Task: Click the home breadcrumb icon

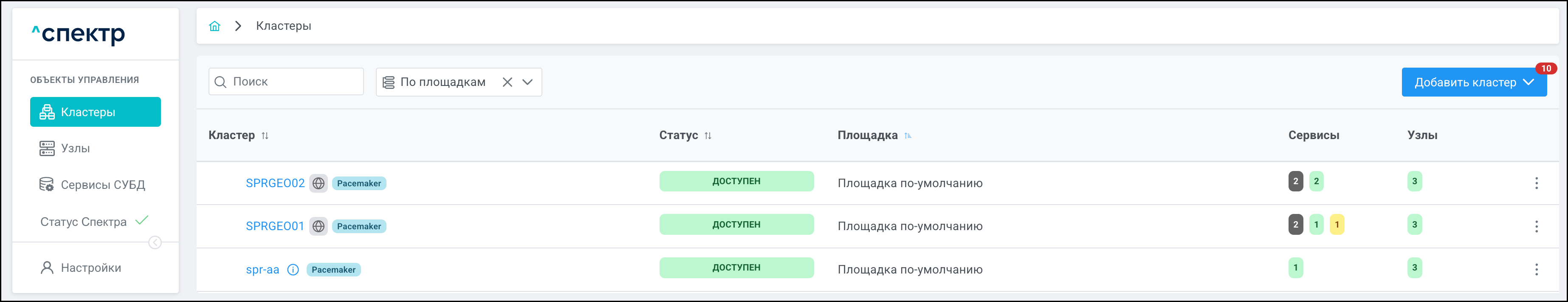Action: tap(214, 26)
